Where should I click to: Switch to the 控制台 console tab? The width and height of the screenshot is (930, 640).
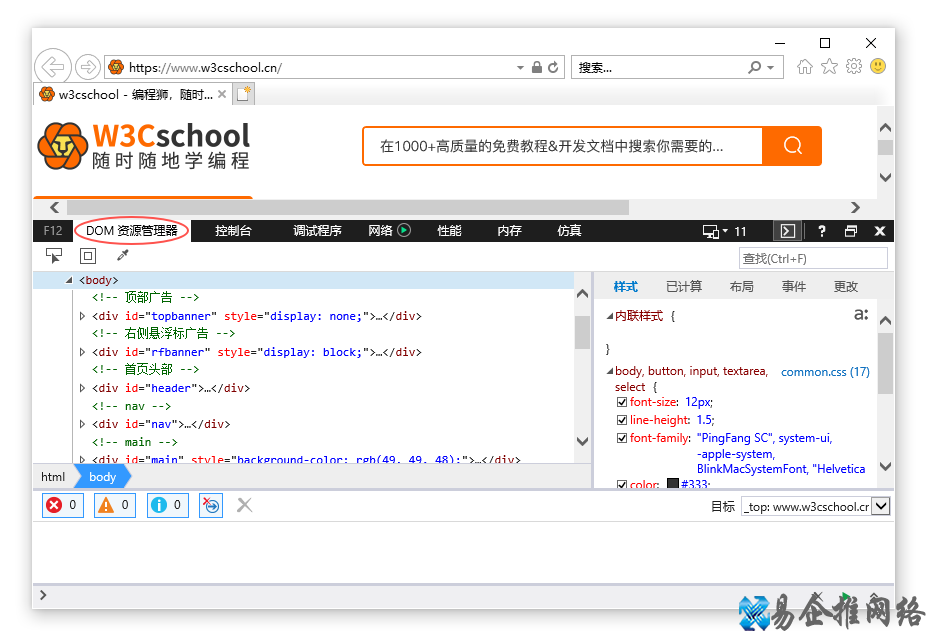pos(232,230)
